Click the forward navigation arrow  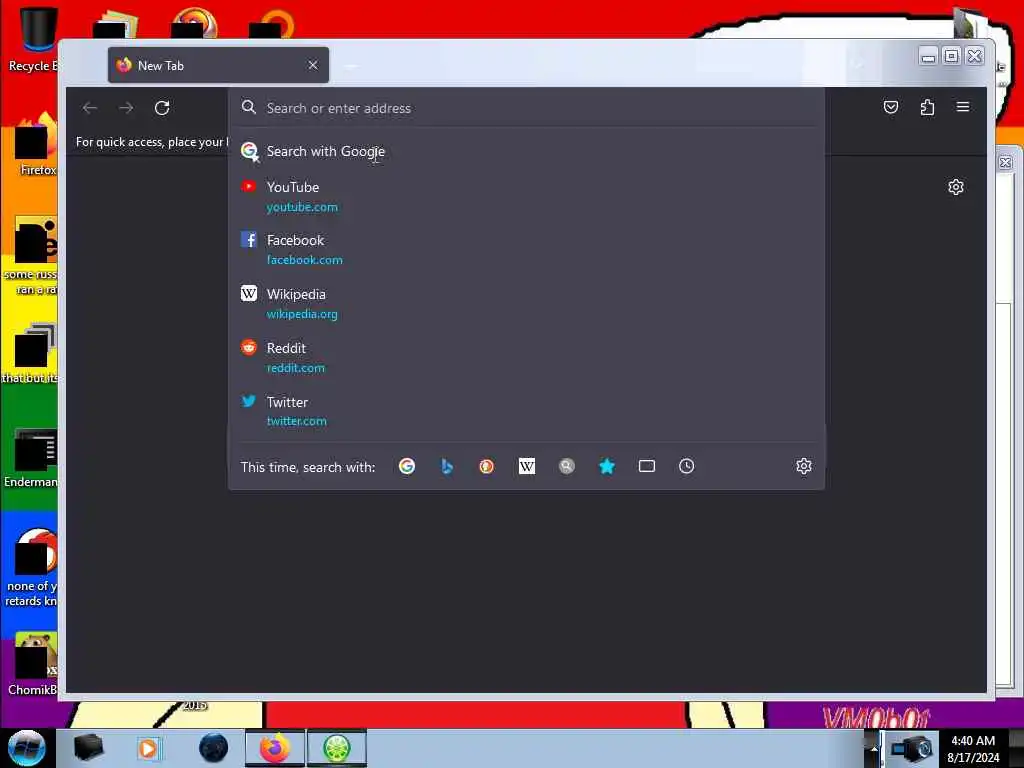tap(126, 108)
